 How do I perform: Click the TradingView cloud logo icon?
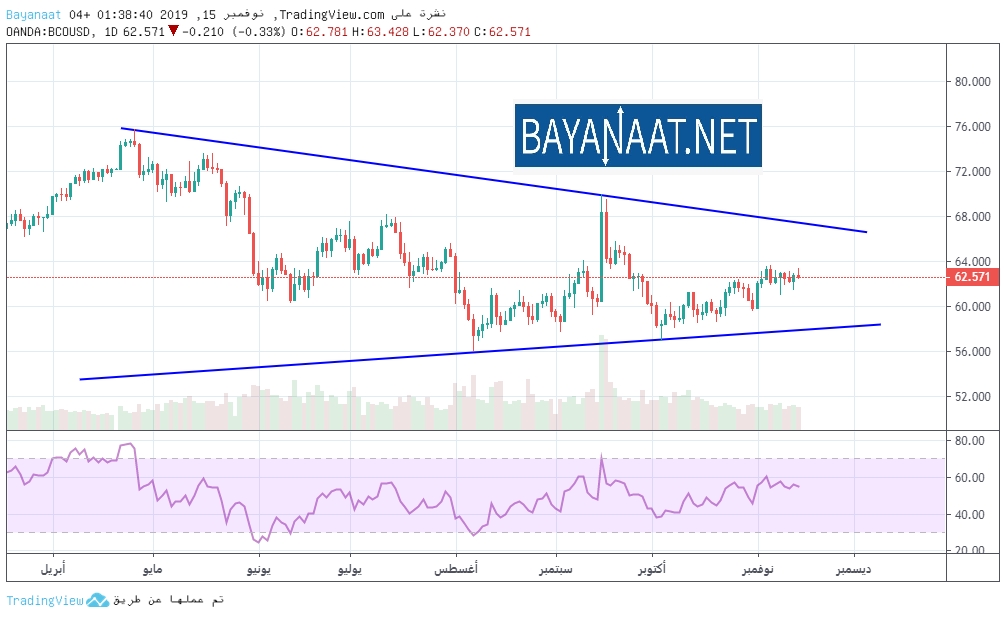[x=97, y=600]
